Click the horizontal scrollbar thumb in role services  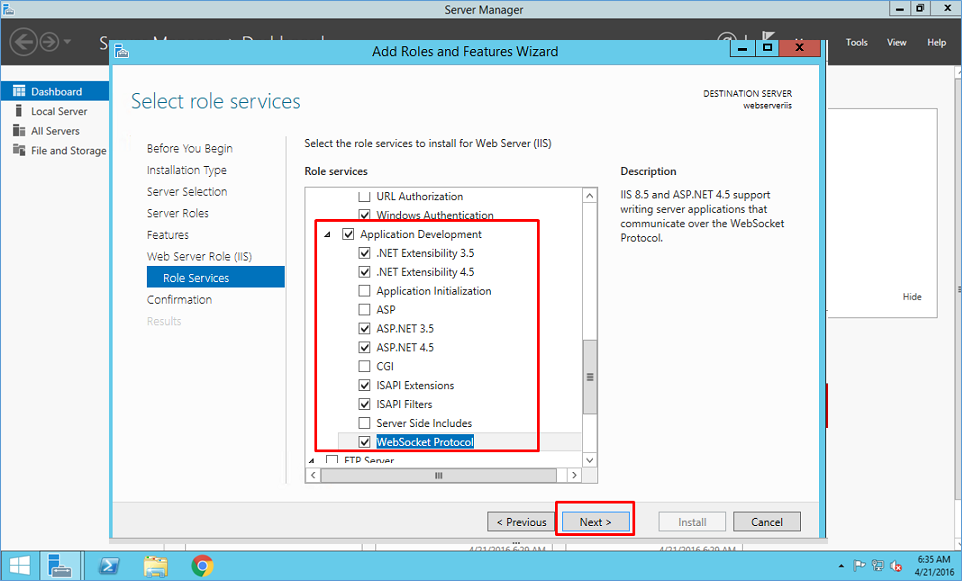coord(439,475)
